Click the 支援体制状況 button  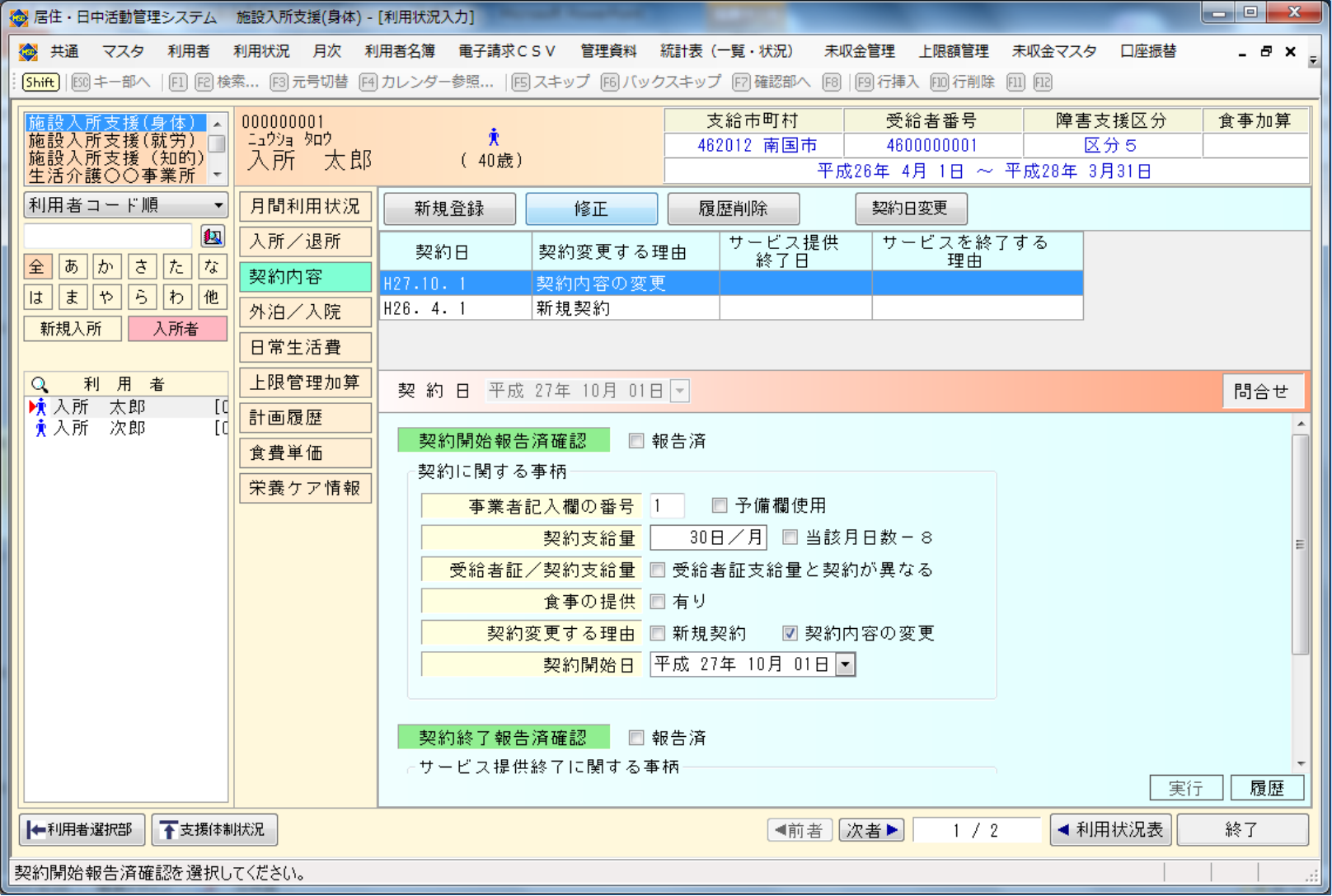click(213, 829)
